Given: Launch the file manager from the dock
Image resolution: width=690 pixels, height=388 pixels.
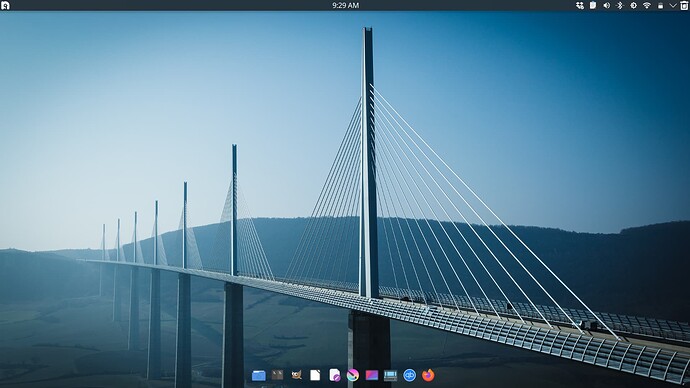Looking at the screenshot, I should pyautogui.click(x=259, y=375).
